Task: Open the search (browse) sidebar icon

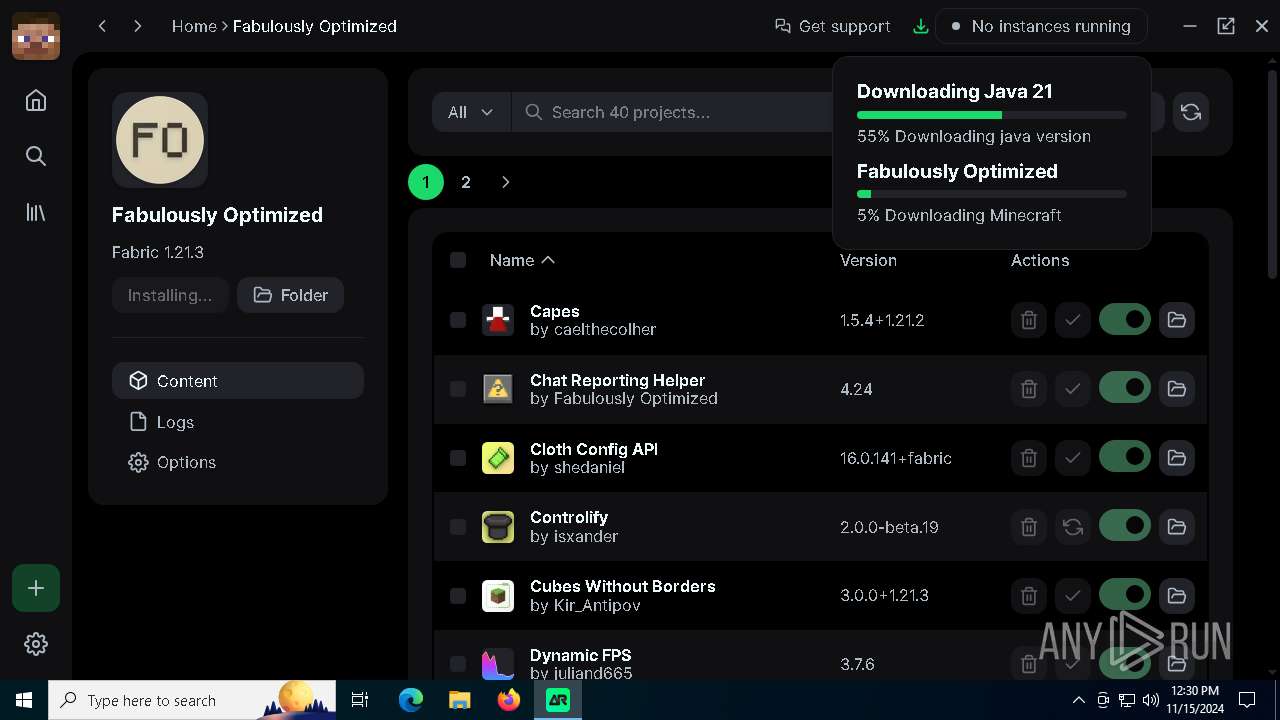Action: coord(36,156)
